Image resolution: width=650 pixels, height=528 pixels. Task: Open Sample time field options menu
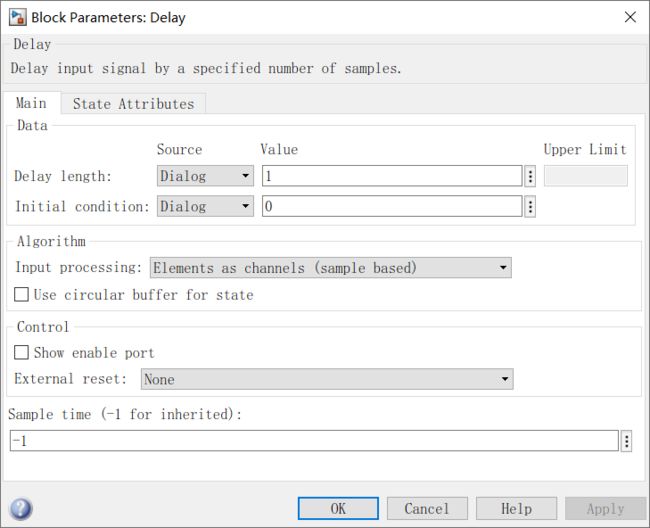click(627, 441)
